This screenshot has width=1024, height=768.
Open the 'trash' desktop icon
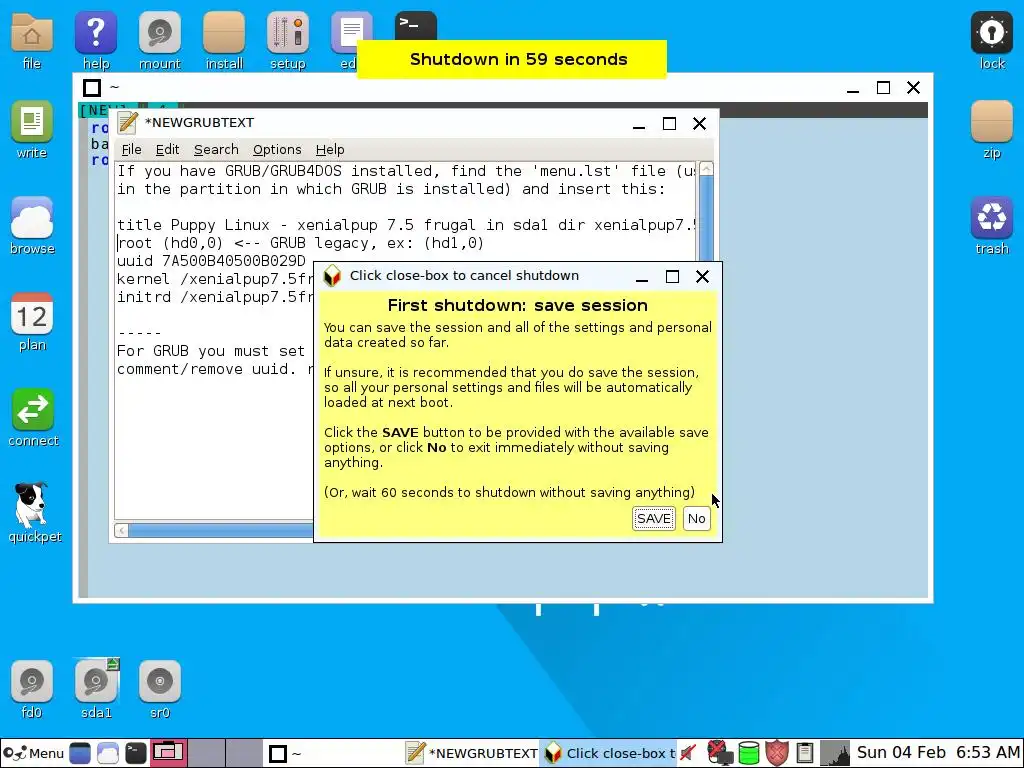click(991, 226)
